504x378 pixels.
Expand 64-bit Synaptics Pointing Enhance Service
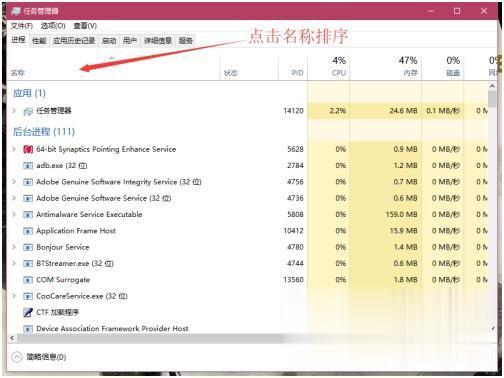(x=14, y=149)
